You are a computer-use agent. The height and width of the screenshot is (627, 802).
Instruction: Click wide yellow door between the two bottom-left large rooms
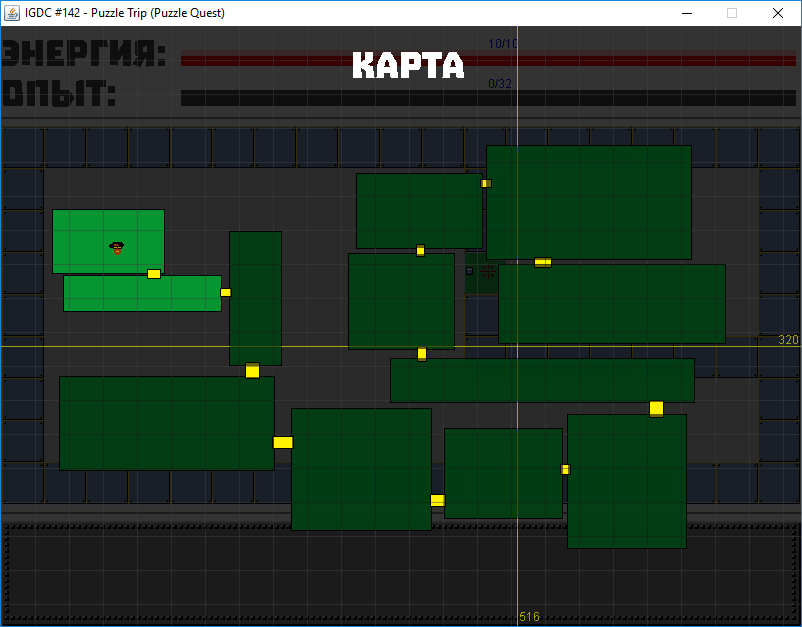(283, 442)
